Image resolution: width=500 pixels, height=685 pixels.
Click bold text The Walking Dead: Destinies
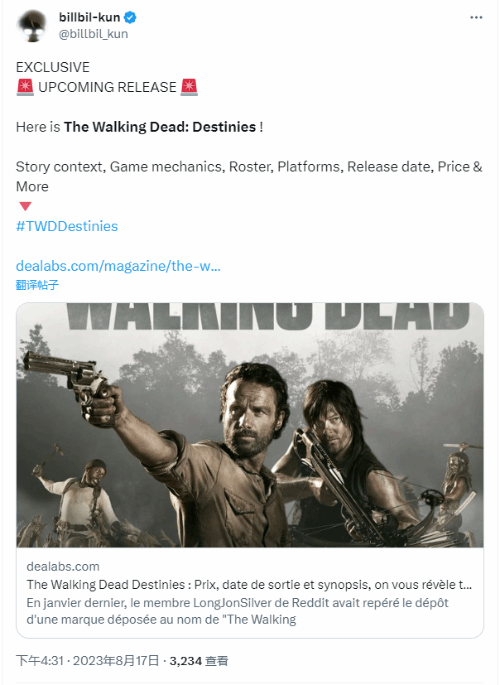(x=160, y=127)
